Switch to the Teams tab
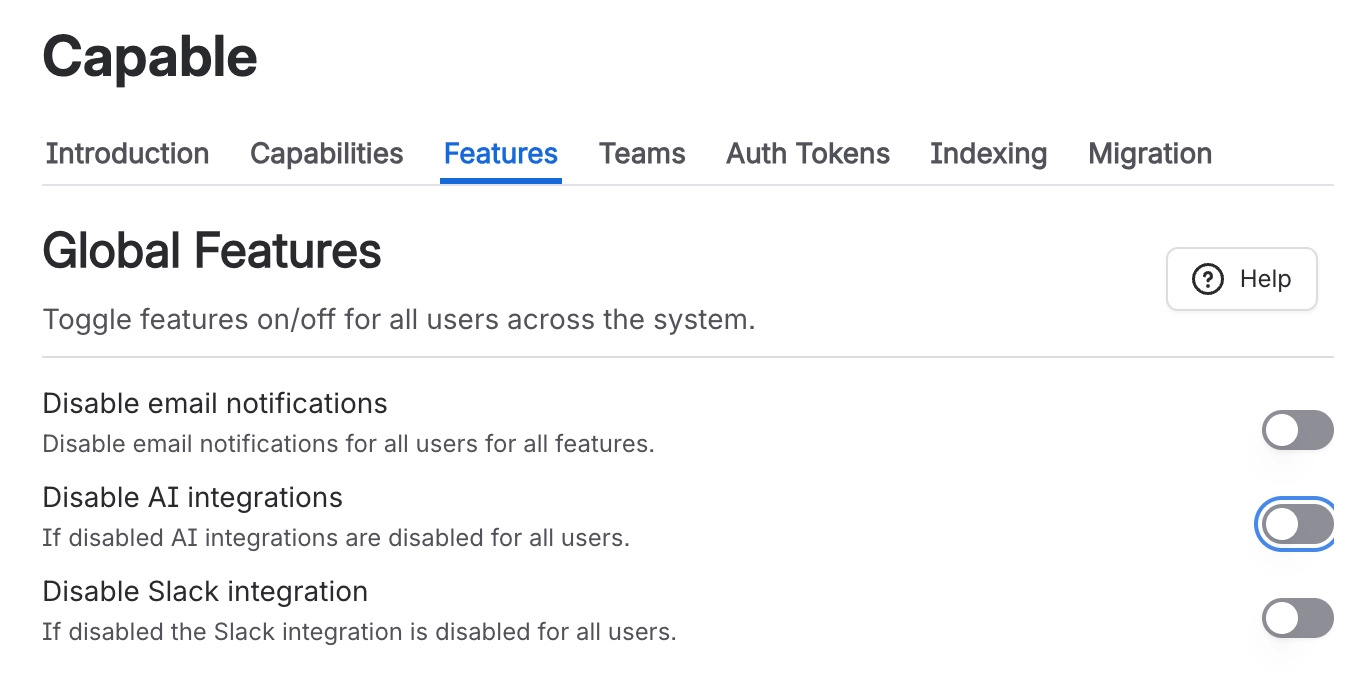 [x=641, y=153]
